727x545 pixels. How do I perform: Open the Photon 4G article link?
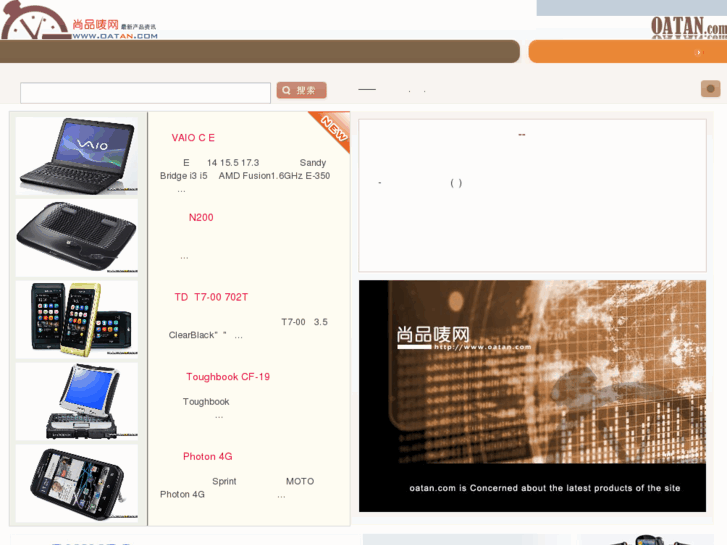[x=207, y=456]
